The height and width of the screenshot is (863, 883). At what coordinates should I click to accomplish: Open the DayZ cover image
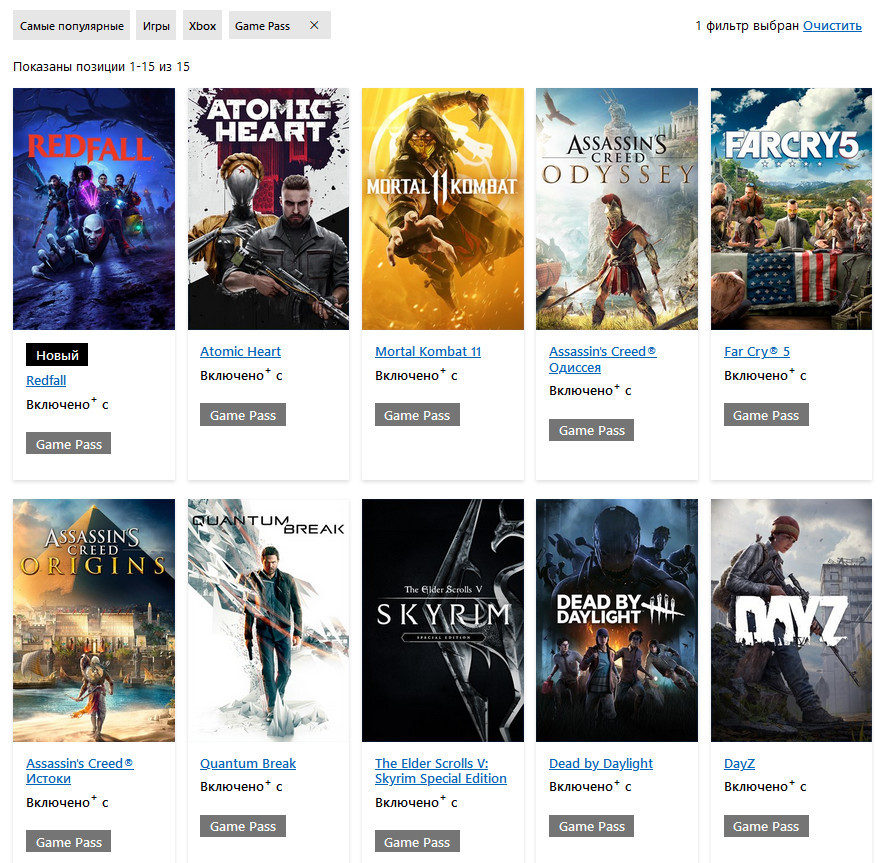coord(791,620)
